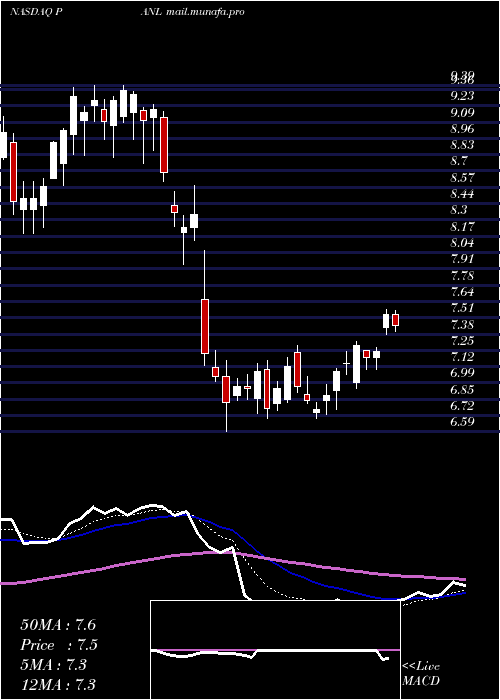Select the 6.99 price axis label

462,373
